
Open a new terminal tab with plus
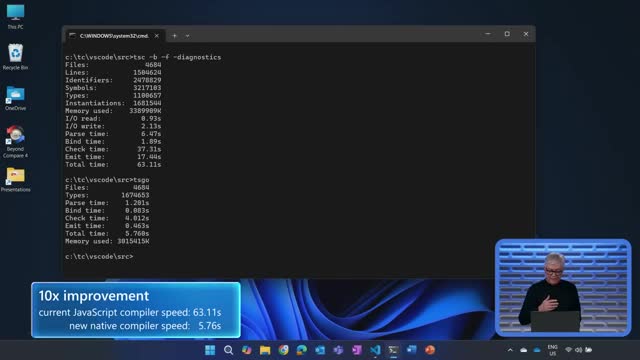pyautogui.click(x=174, y=36)
